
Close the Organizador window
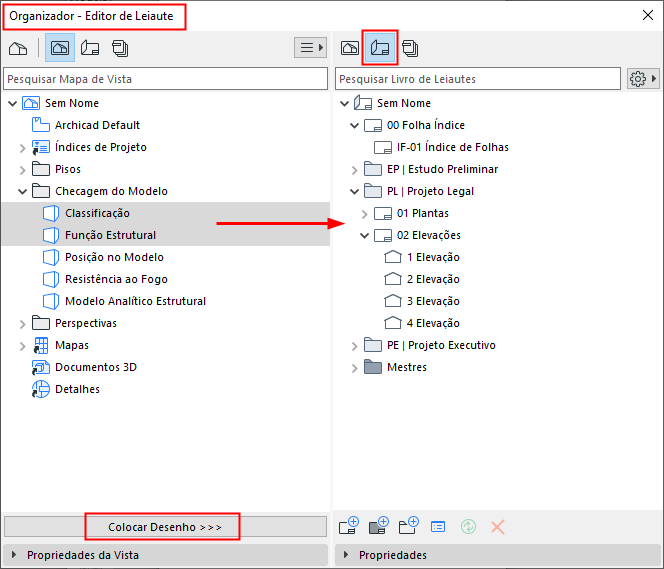pyautogui.click(x=647, y=16)
